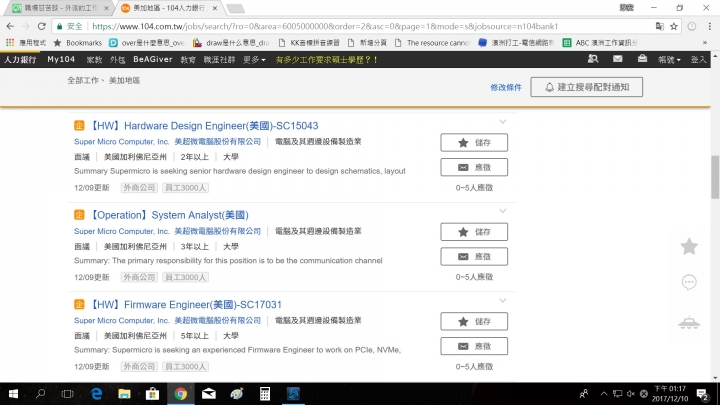This screenshot has height=405, width=720.
Task: Click the browser back arrow
Action: pos(10,26)
